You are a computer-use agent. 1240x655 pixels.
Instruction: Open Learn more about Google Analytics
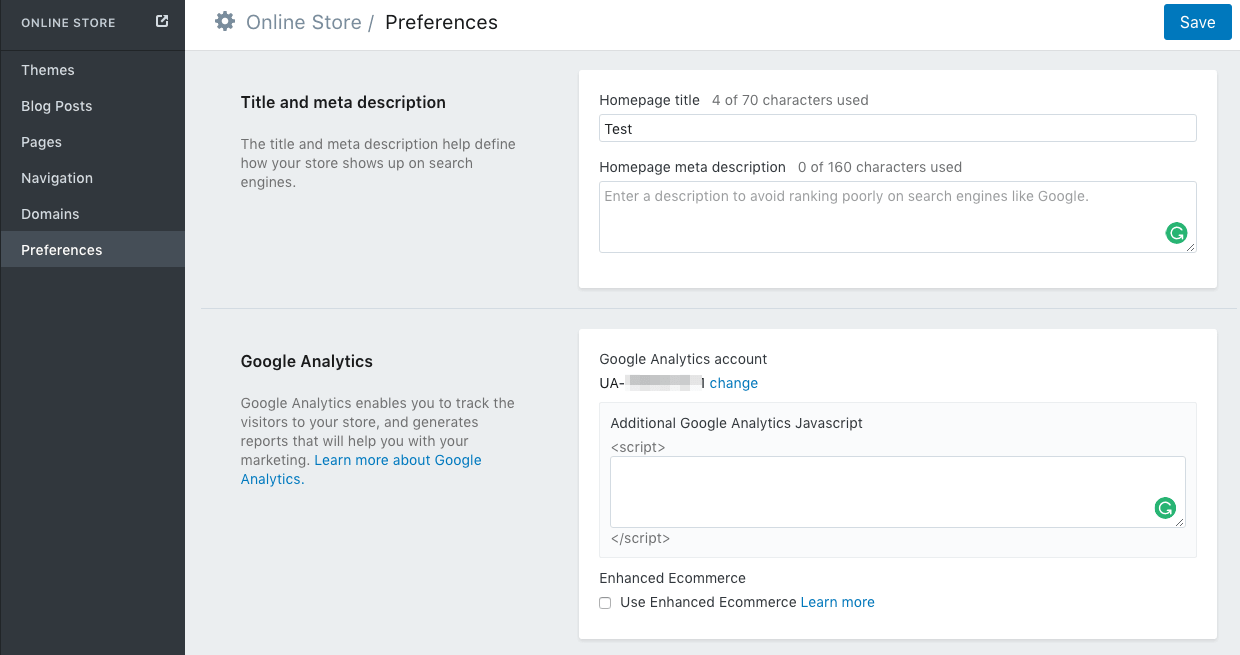click(x=397, y=460)
